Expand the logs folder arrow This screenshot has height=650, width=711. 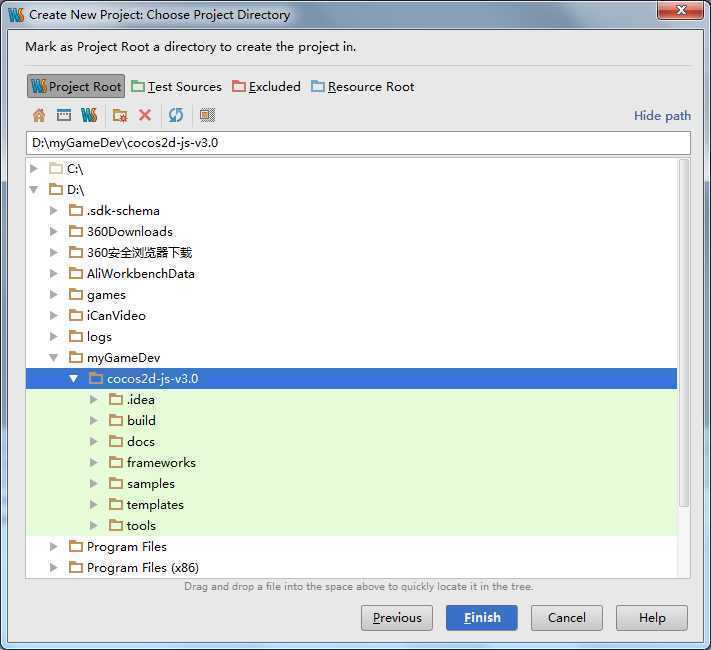[x=54, y=337]
